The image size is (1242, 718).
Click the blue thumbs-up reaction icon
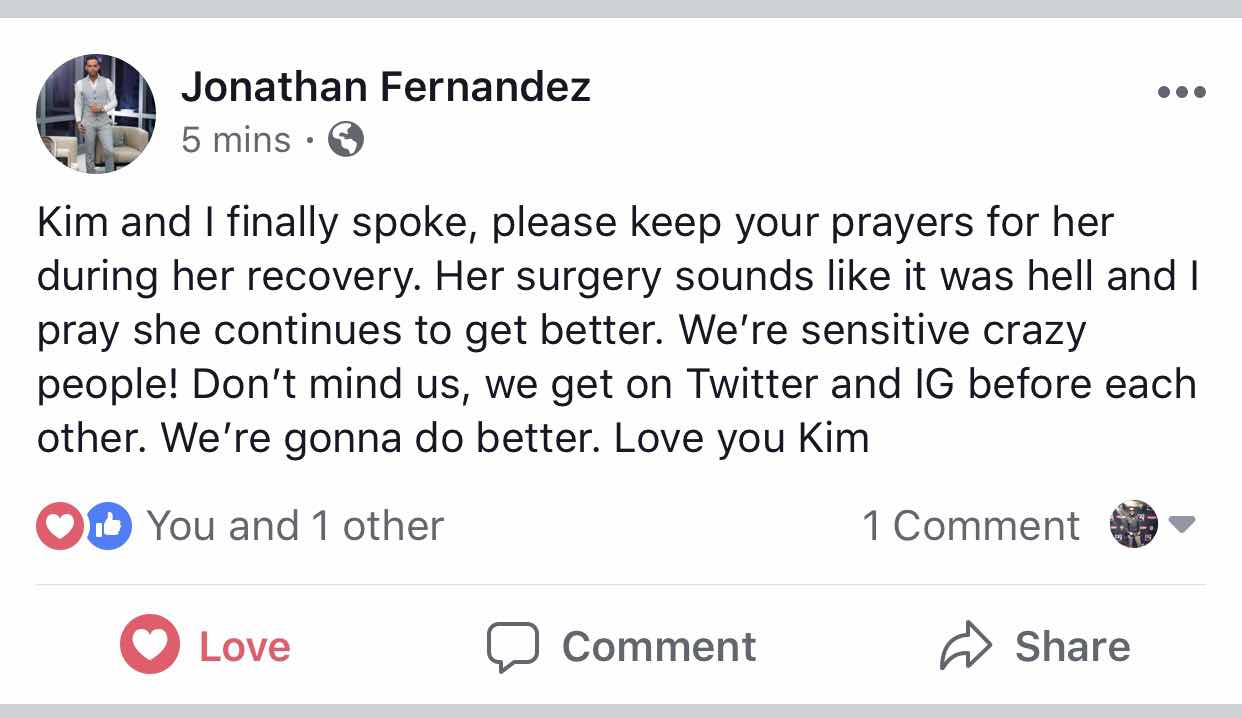click(110, 527)
